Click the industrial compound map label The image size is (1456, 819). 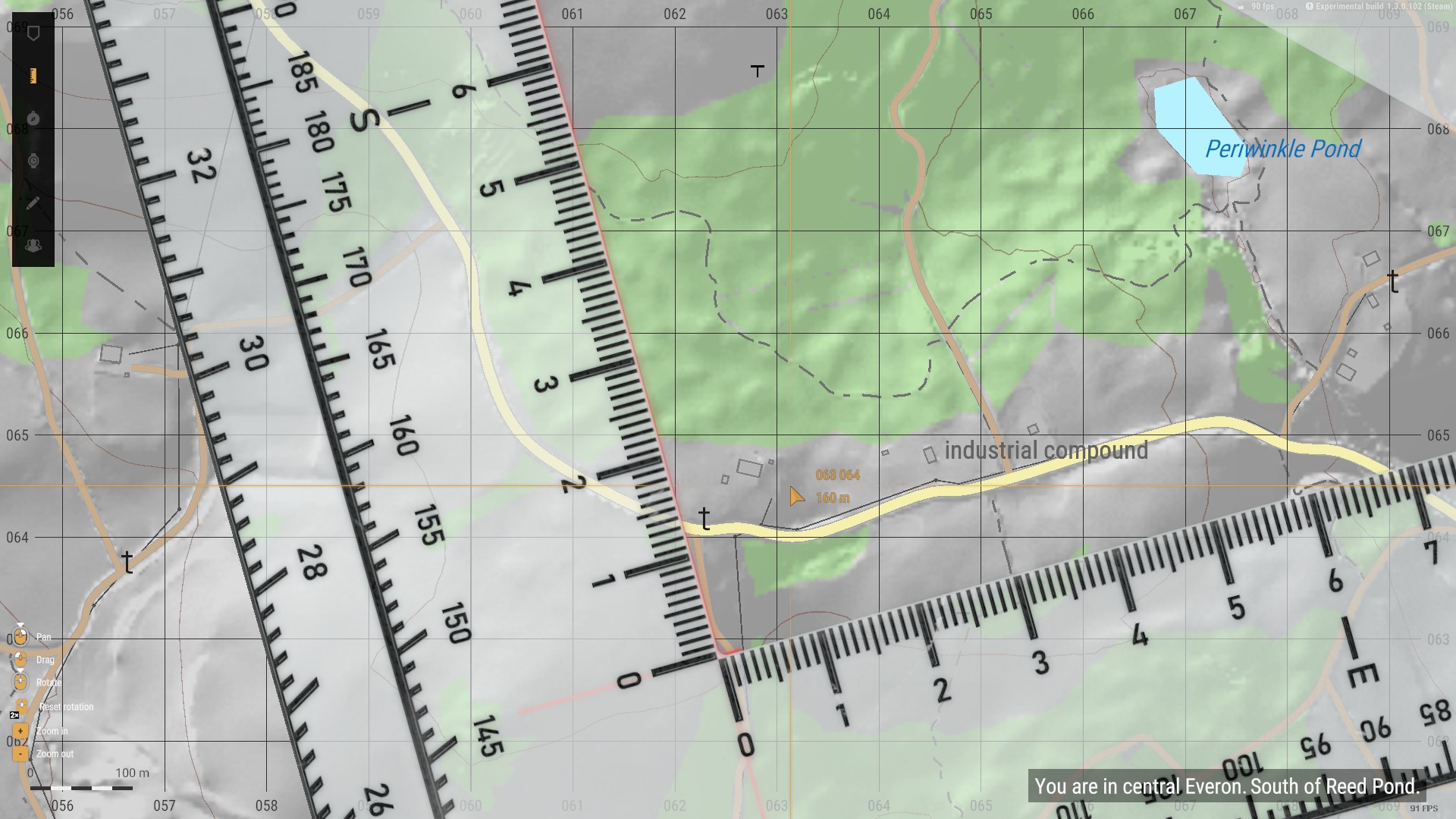click(1046, 450)
